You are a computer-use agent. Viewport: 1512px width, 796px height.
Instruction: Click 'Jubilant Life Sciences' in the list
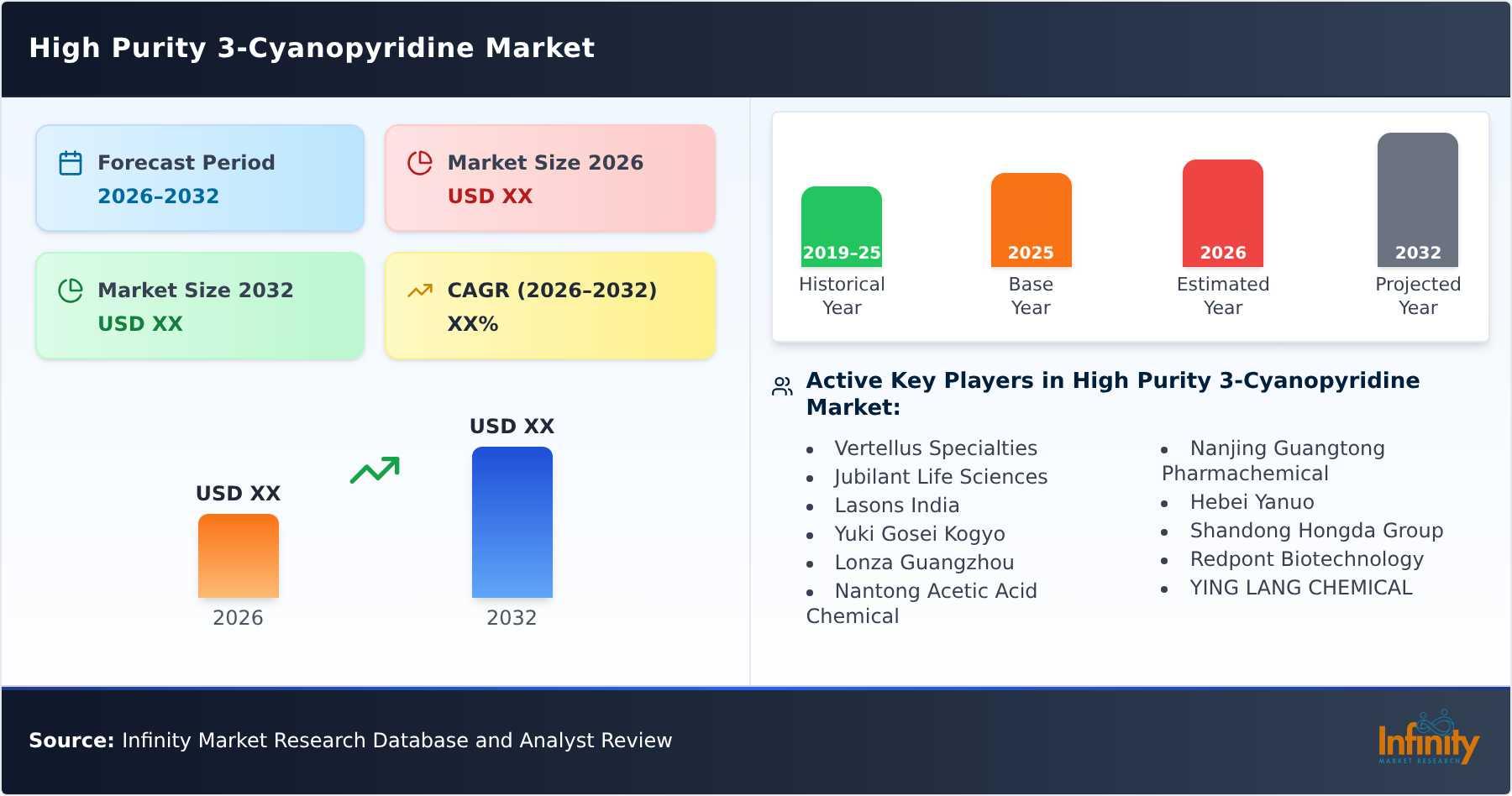click(x=941, y=477)
